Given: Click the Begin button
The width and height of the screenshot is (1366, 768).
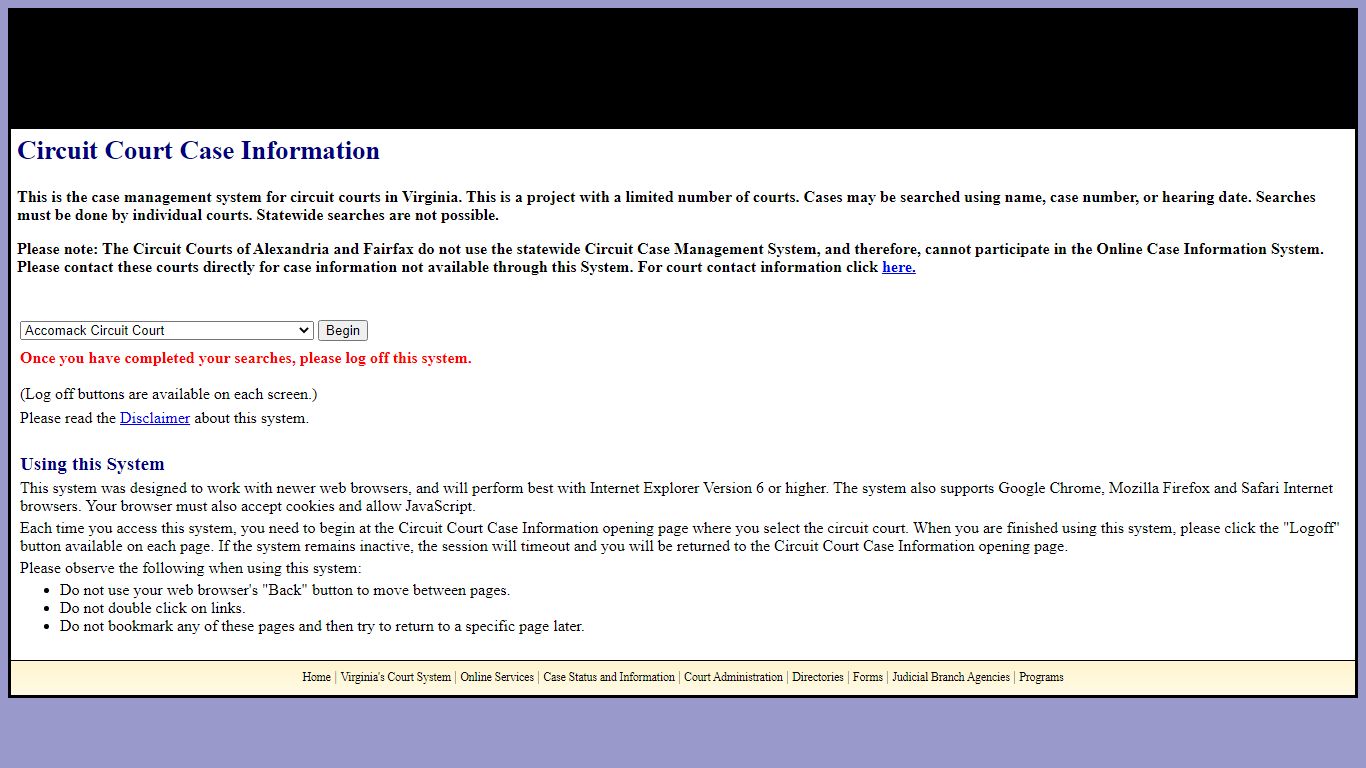Looking at the screenshot, I should click(x=343, y=331).
